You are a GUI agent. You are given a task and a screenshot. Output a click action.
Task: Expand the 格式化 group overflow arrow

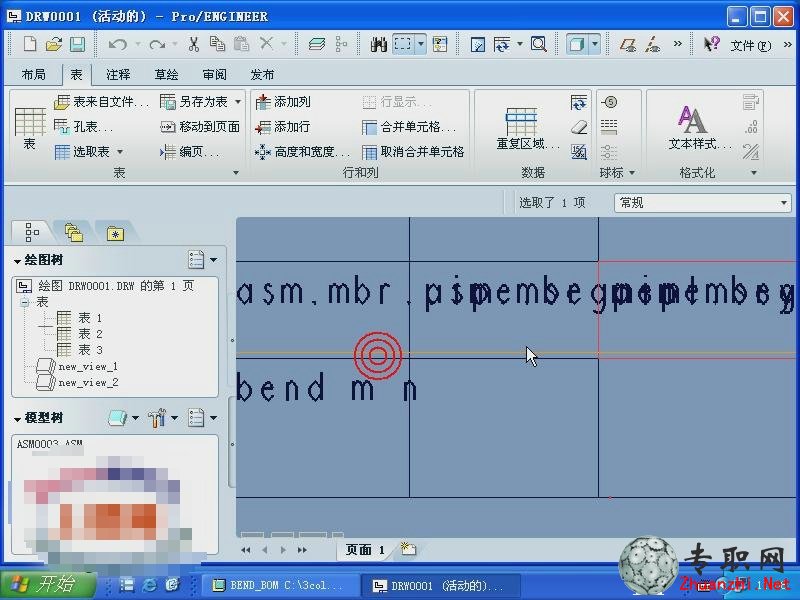[x=754, y=173]
